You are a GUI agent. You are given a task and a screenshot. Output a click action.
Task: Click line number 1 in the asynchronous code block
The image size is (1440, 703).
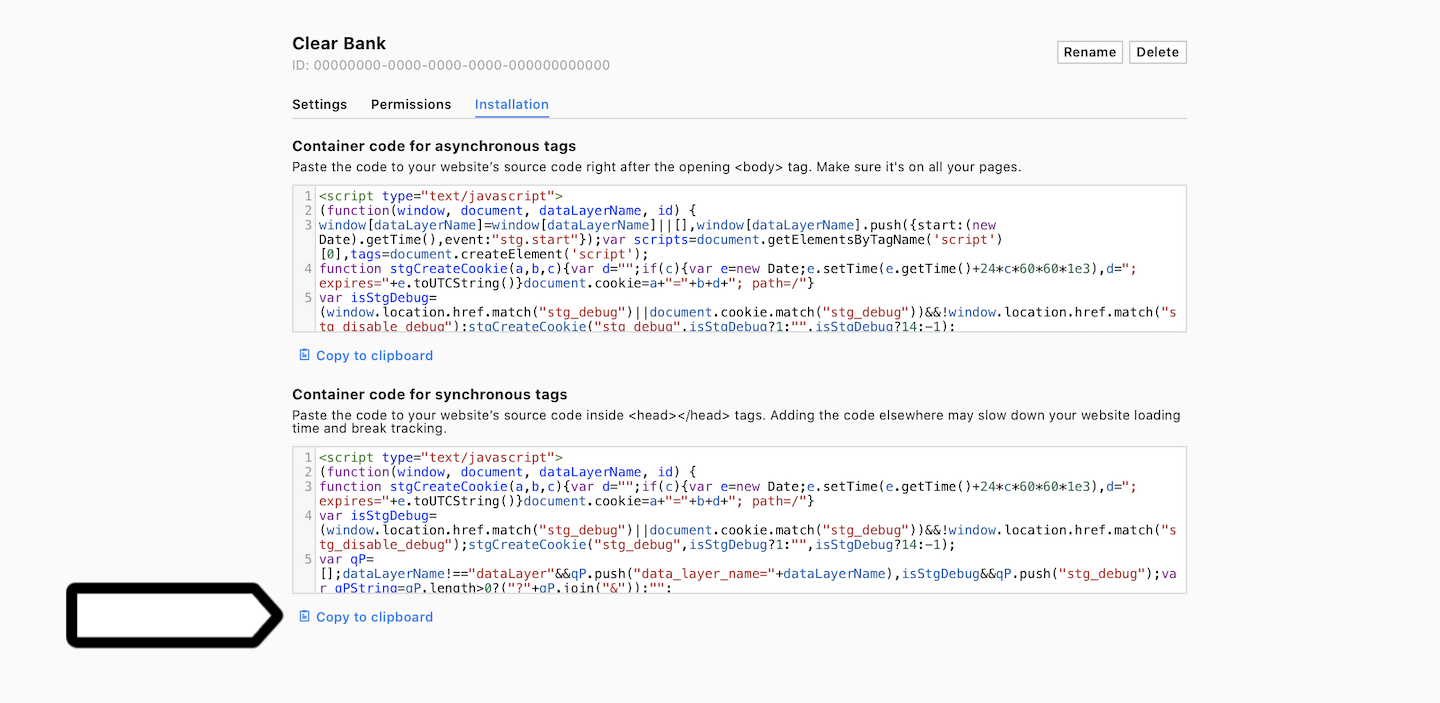pyautogui.click(x=307, y=195)
